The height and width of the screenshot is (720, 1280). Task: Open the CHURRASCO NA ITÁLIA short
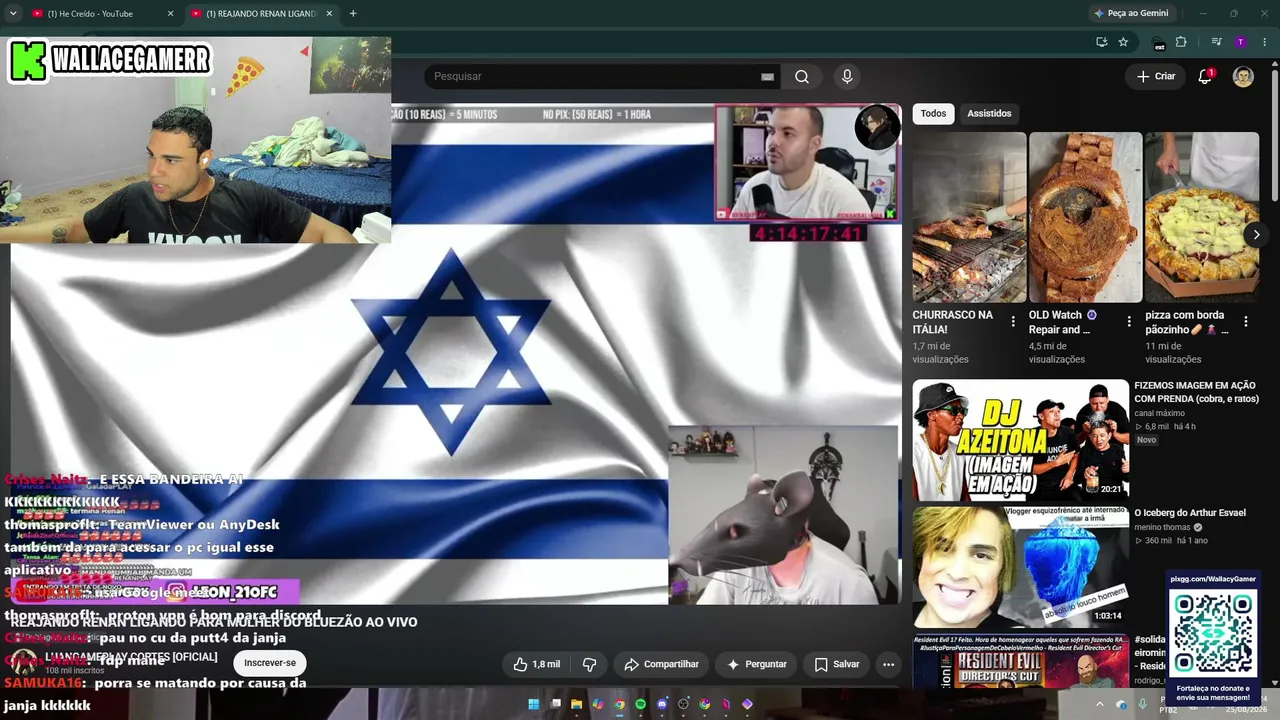click(969, 217)
